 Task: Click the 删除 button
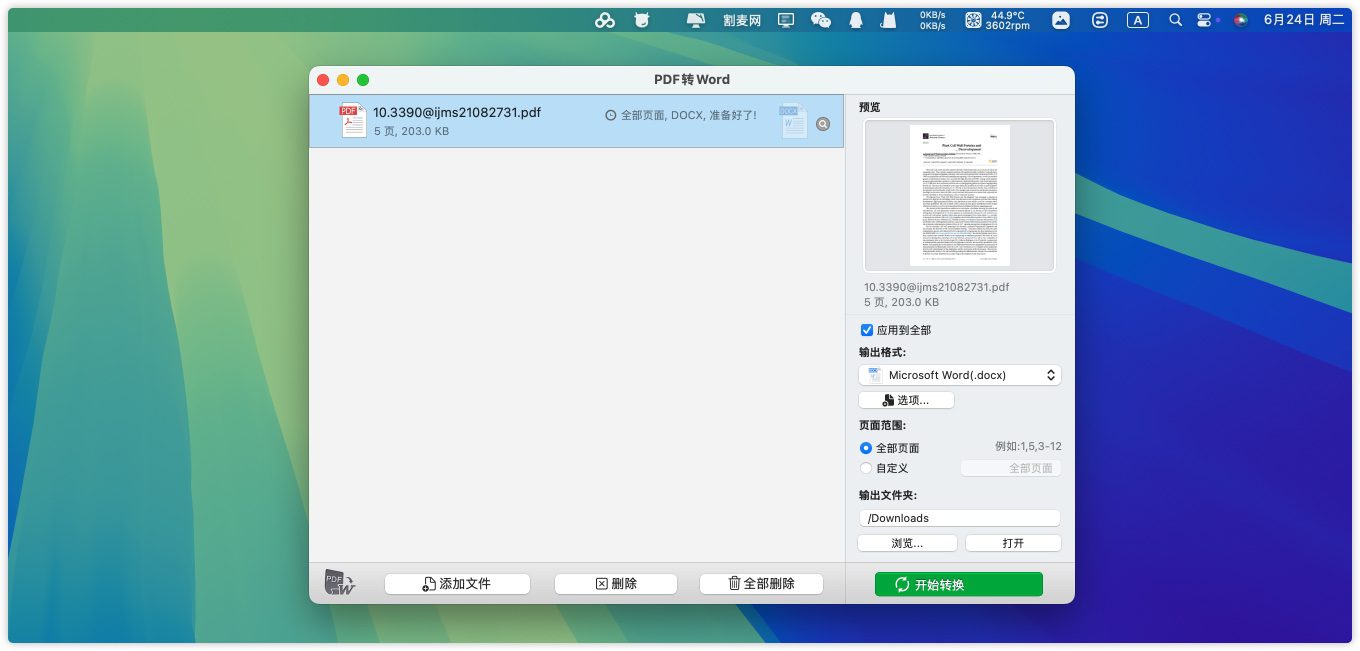pyautogui.click(x=616, y=584)
